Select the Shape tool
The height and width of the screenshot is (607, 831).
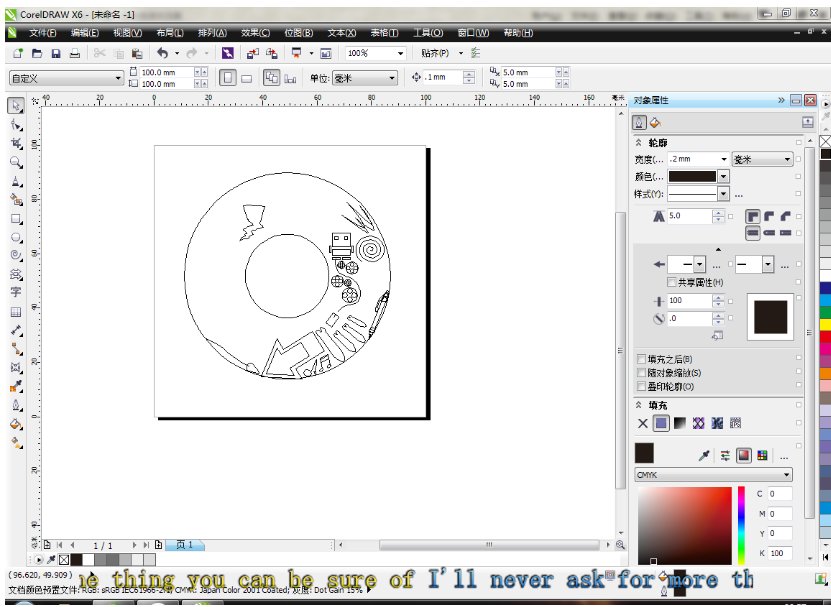pyautogui.click(x=14, y=123)
